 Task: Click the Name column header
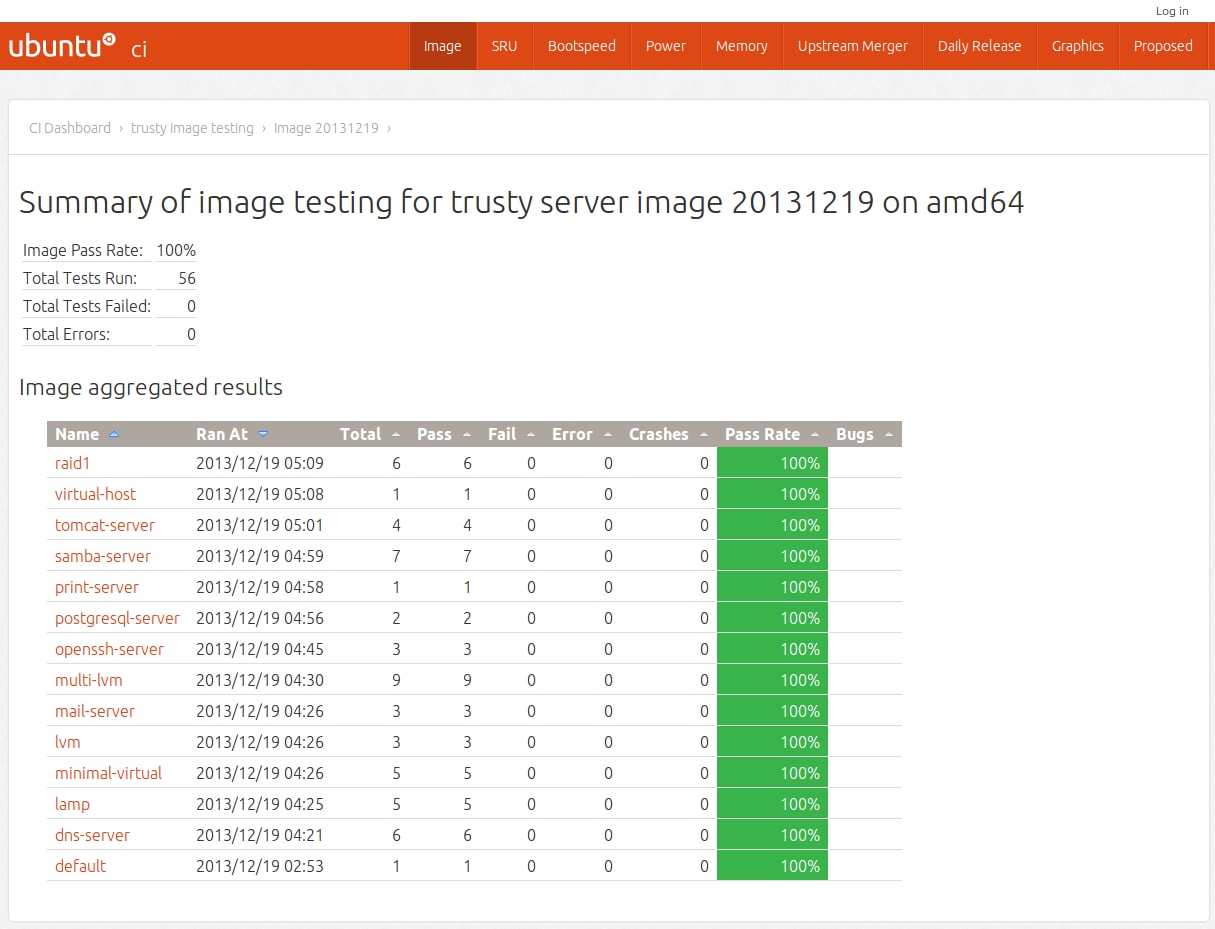click(117, 434)
